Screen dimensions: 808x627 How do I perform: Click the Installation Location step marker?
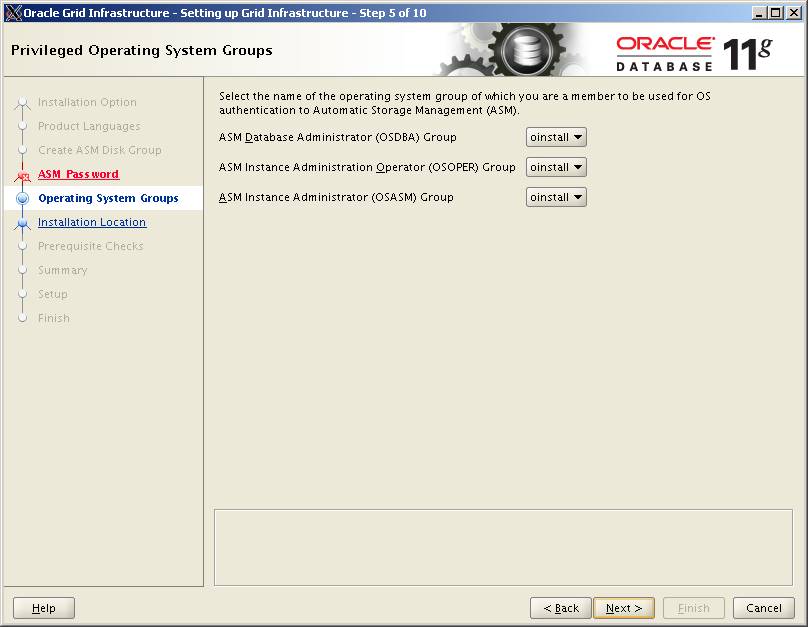click(x=23, y=223)
